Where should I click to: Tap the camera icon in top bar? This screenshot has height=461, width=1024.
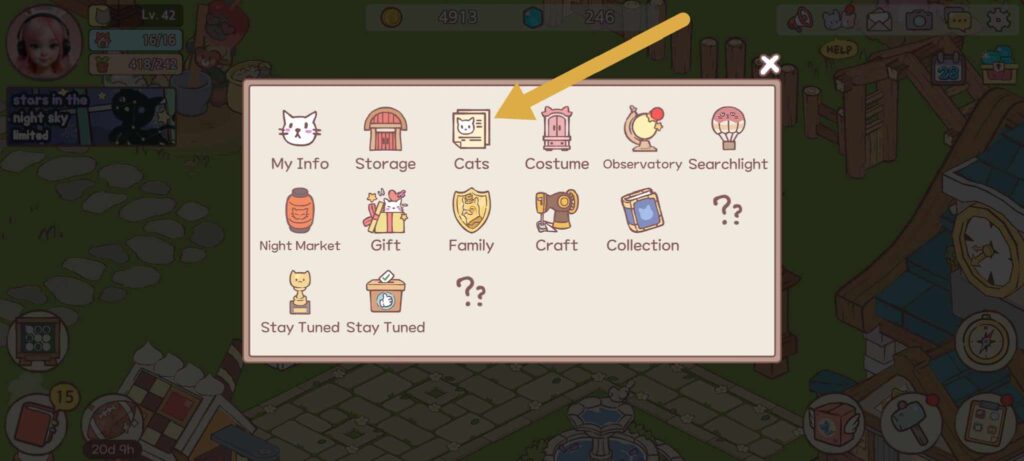[919, 20]
